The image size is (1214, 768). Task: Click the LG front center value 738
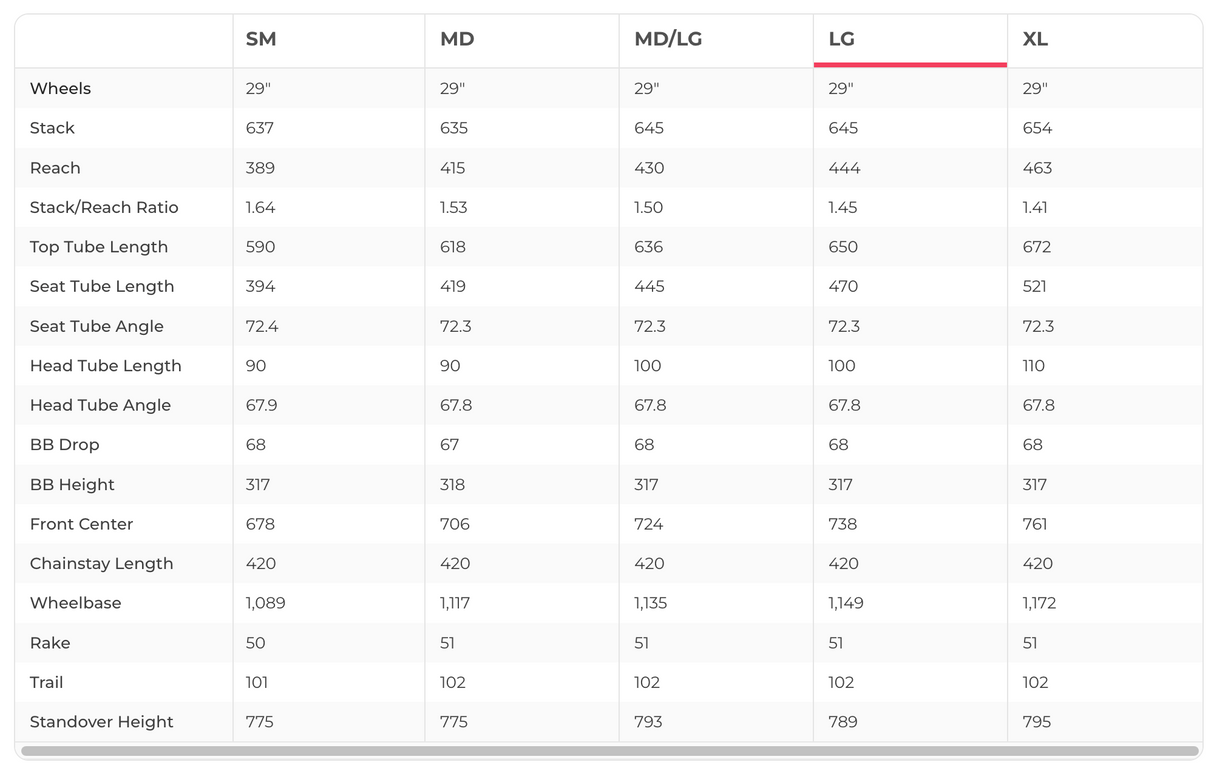pos(843,524)
